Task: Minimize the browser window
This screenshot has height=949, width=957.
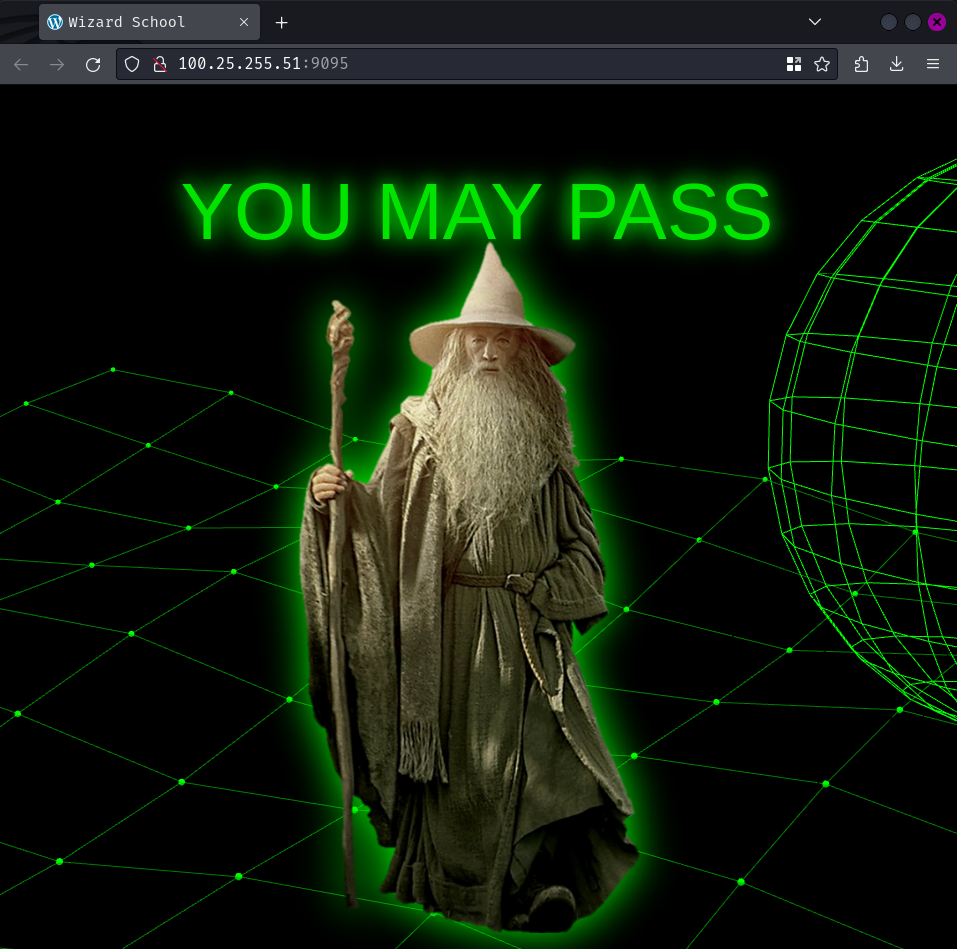Action: point(889,22)
